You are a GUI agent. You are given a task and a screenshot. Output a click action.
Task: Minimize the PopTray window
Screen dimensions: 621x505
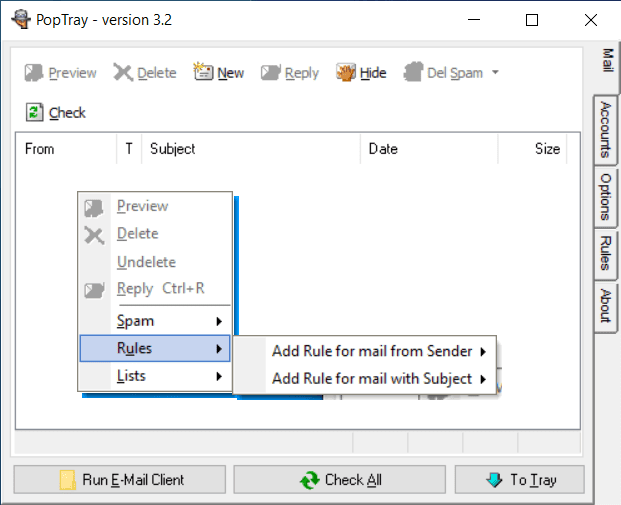pos(474,20)
